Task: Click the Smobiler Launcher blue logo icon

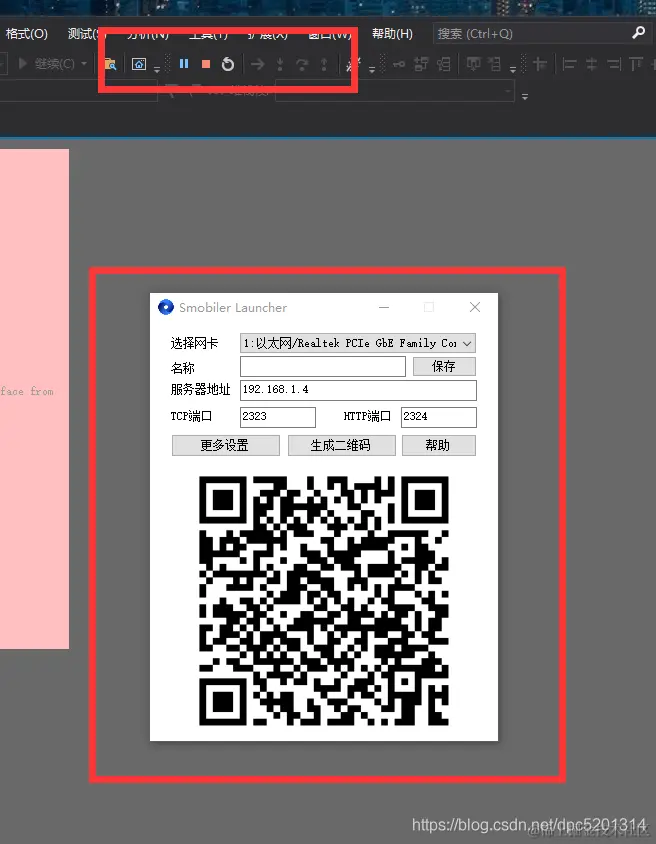Action: (166, 307)
